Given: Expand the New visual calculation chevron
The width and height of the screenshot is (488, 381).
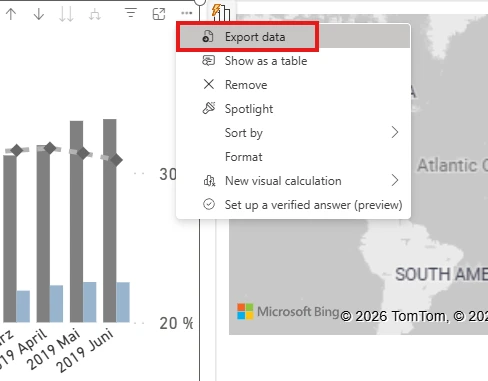Looking at the screenshot, I should pos(395,180).
